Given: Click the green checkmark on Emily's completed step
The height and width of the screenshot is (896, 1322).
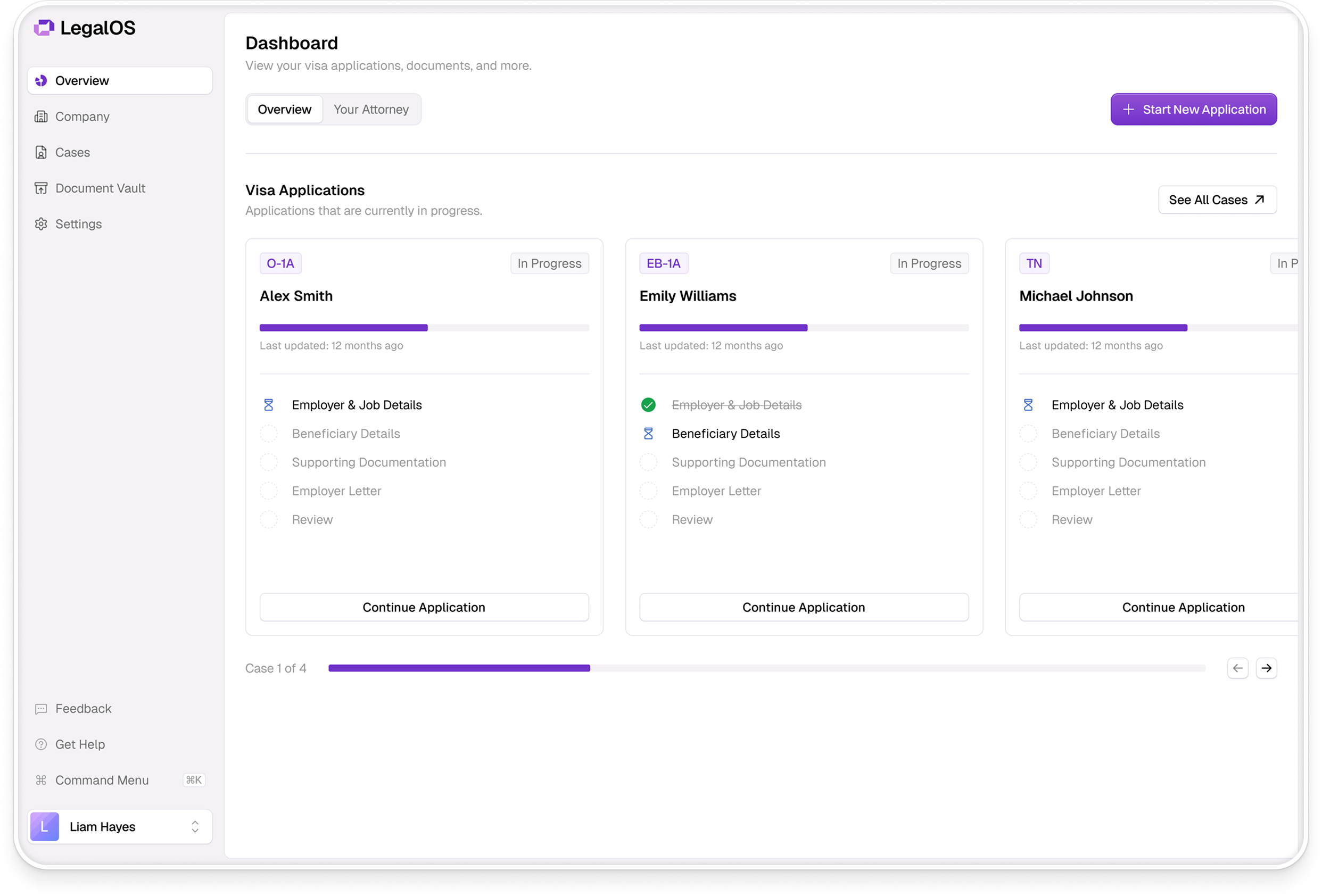Looking at the screenshot, I should click(648, 404).
